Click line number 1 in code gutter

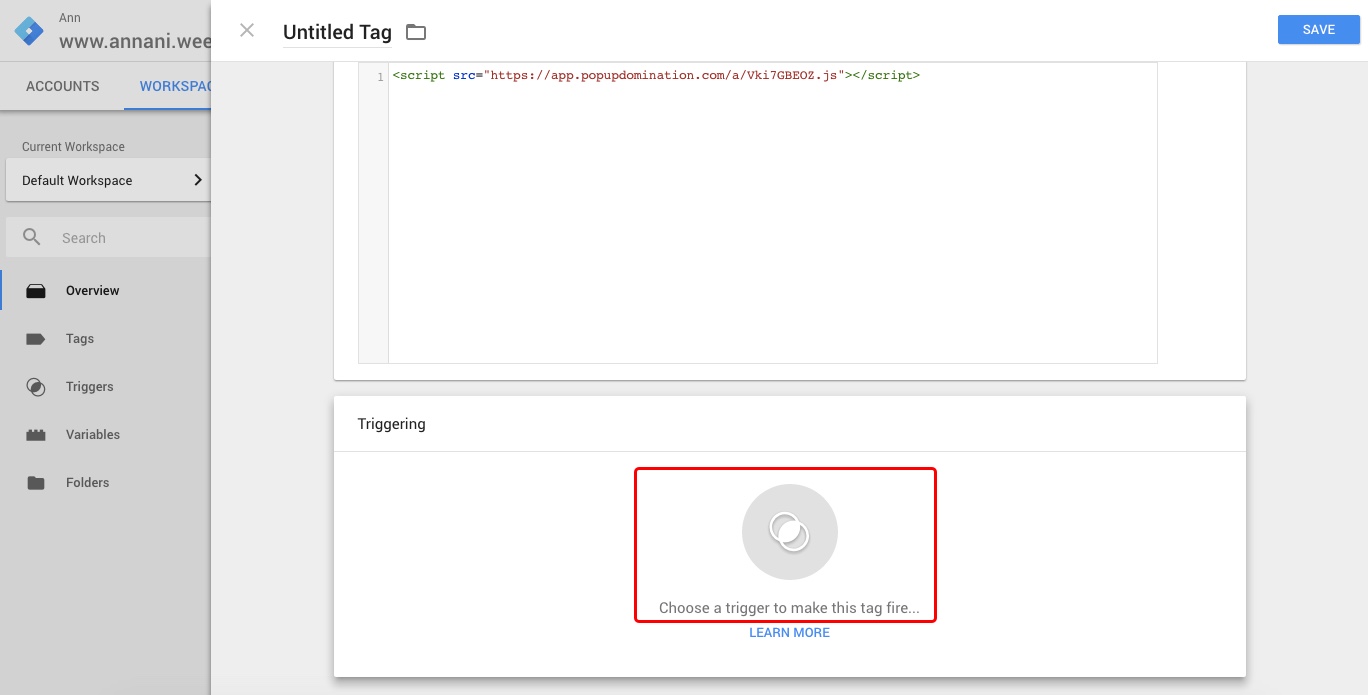click(380, 77)
